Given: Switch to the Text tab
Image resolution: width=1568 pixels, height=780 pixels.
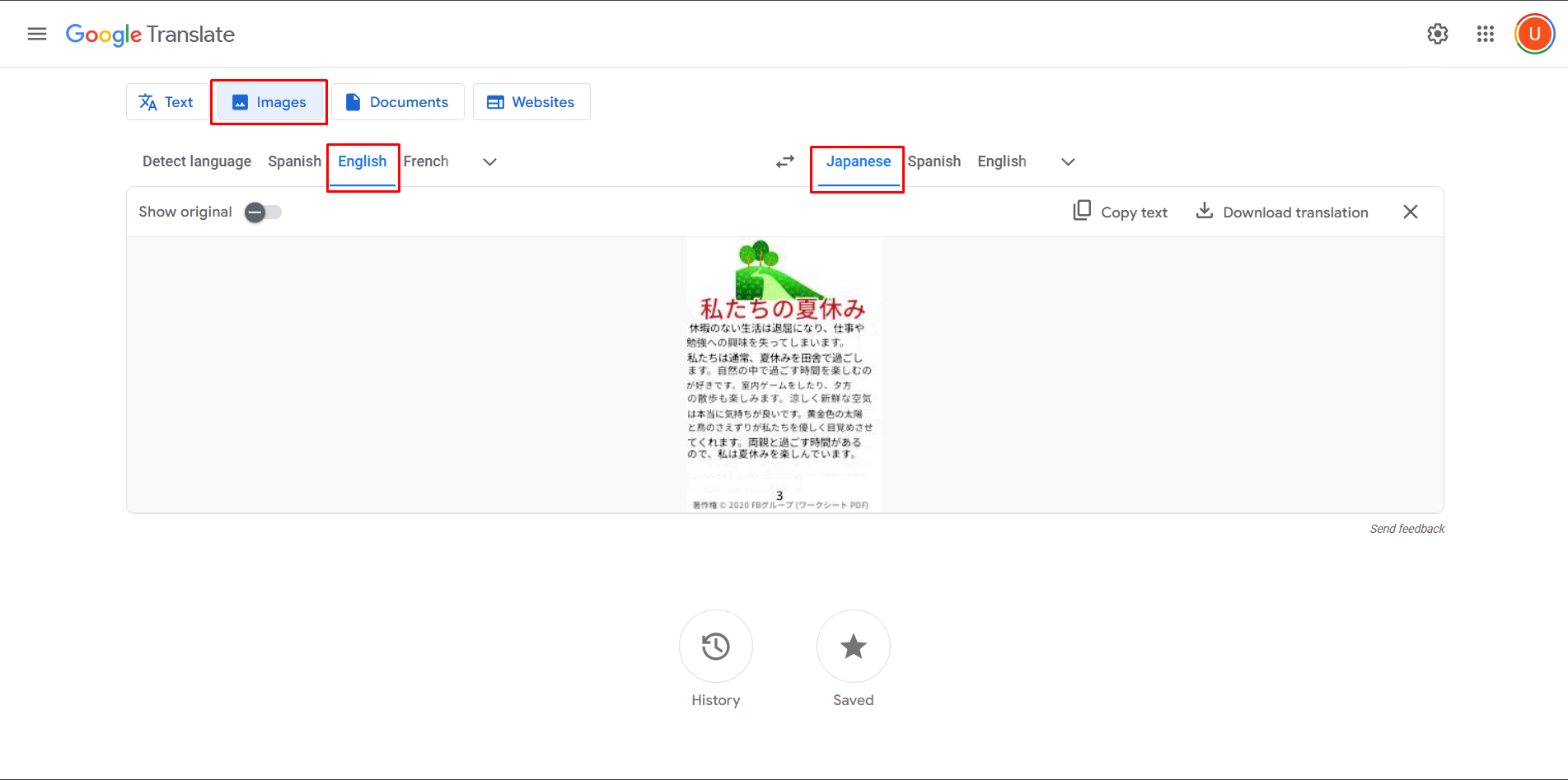Looking at the screenshot, I should [167, 101].
